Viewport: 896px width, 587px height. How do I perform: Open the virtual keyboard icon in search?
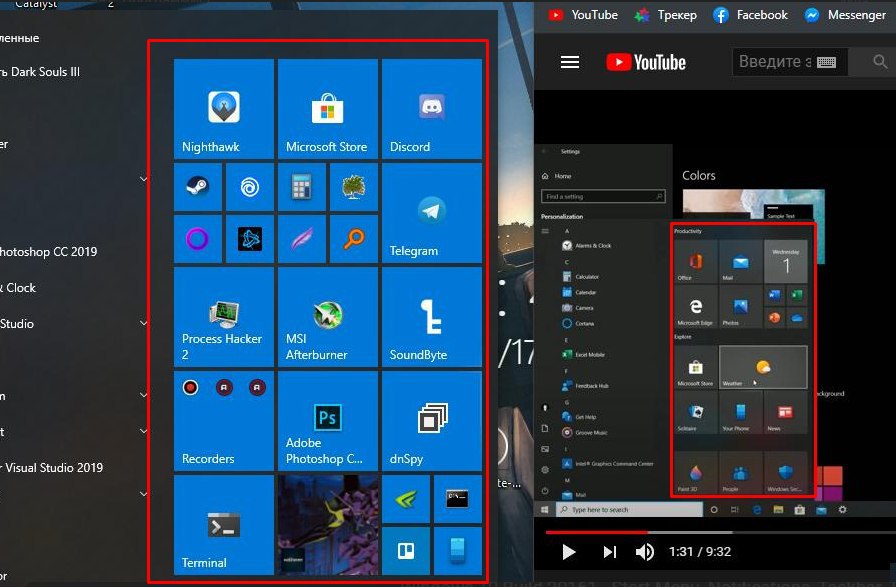(826, 62)
